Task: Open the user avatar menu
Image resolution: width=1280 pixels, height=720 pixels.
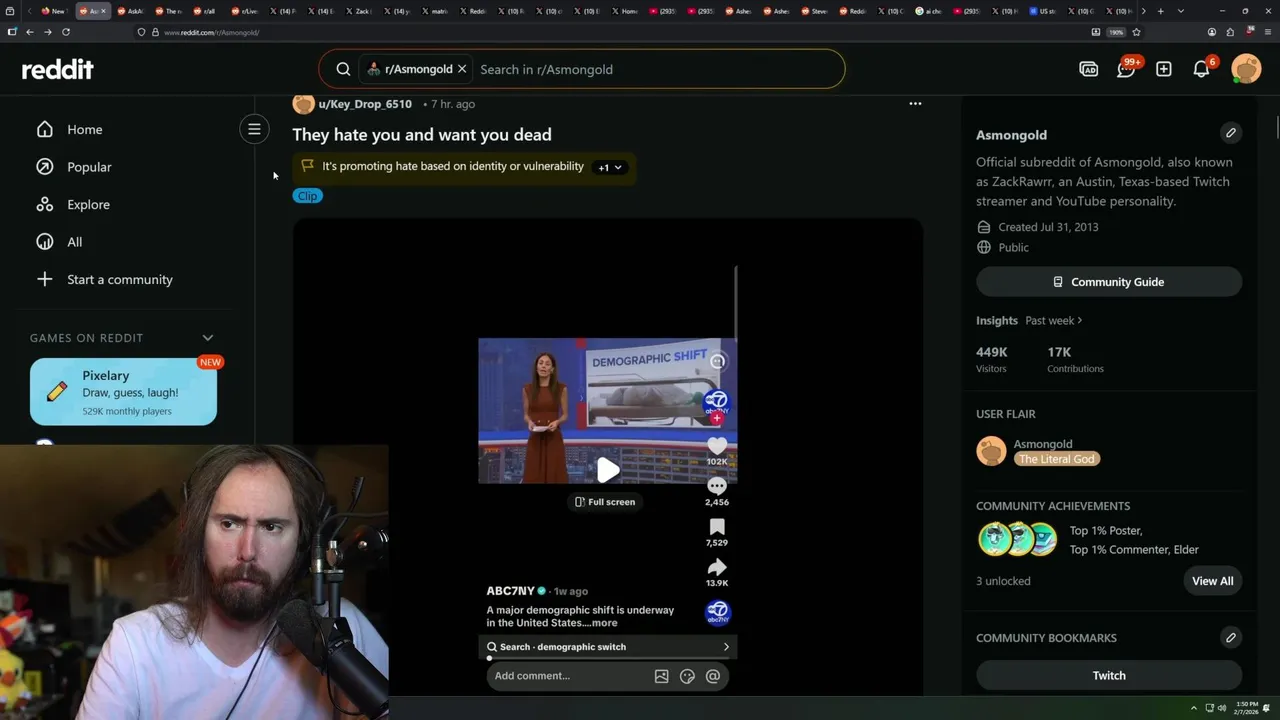Action: click(1246, 69)
